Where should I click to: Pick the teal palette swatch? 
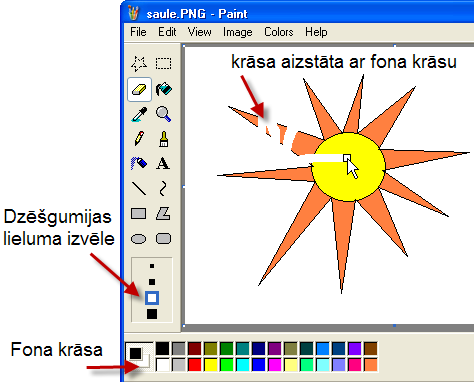(x=243, y=349)
